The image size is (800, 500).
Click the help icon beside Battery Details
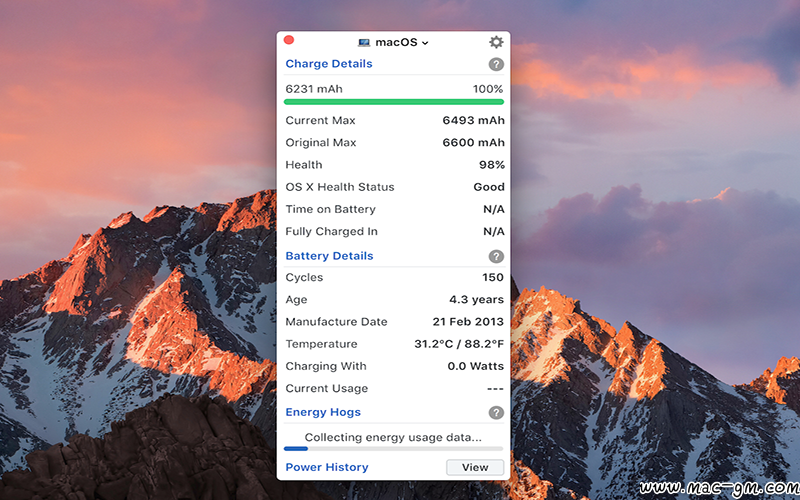[x=496, y=256]
